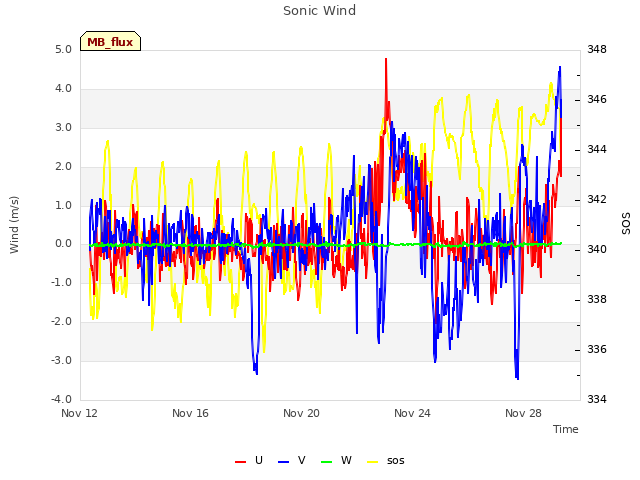Click the MB_flux annotation label

[x=110, y=42]
